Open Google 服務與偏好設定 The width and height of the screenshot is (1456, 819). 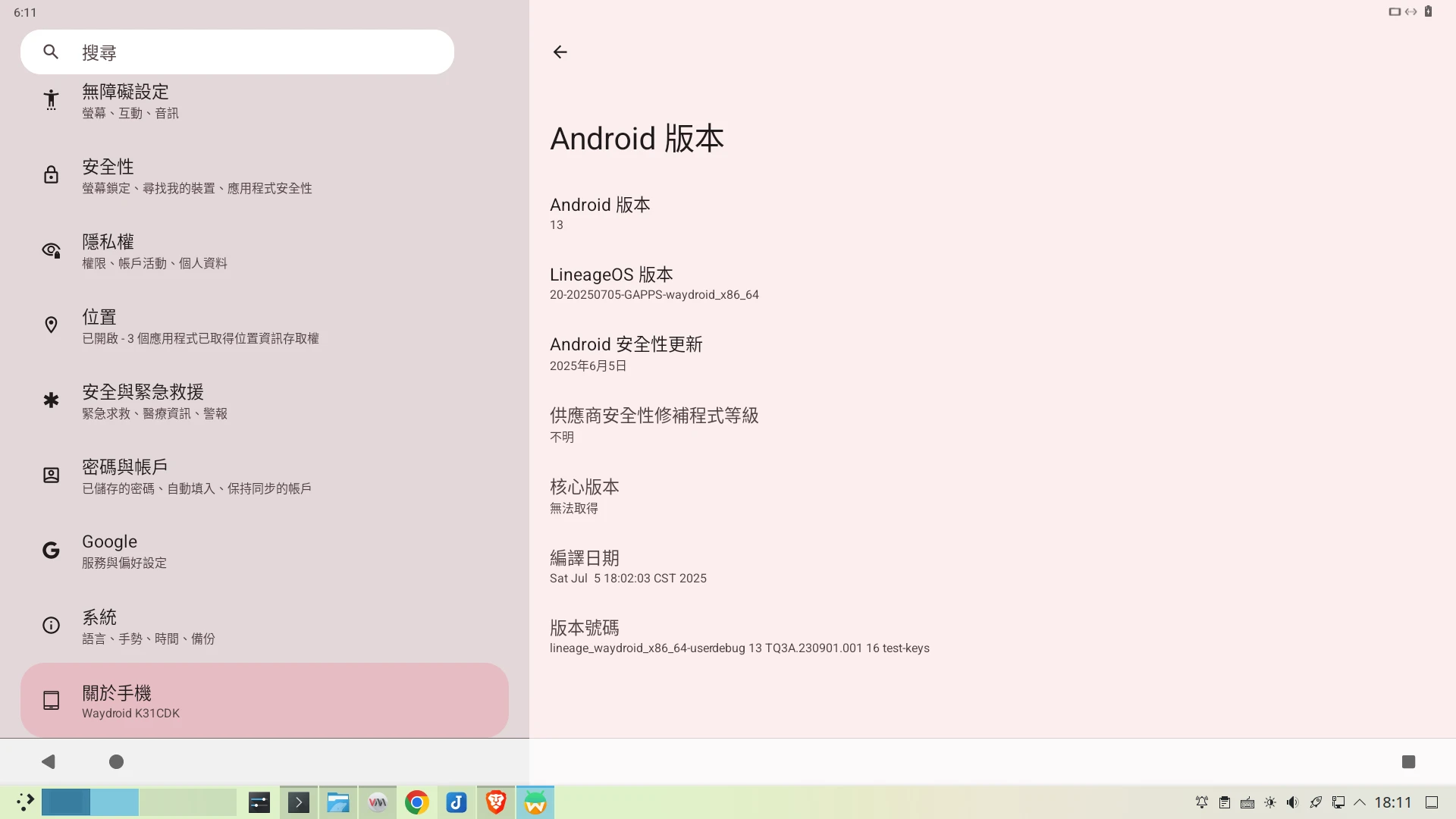pos(265,551)
